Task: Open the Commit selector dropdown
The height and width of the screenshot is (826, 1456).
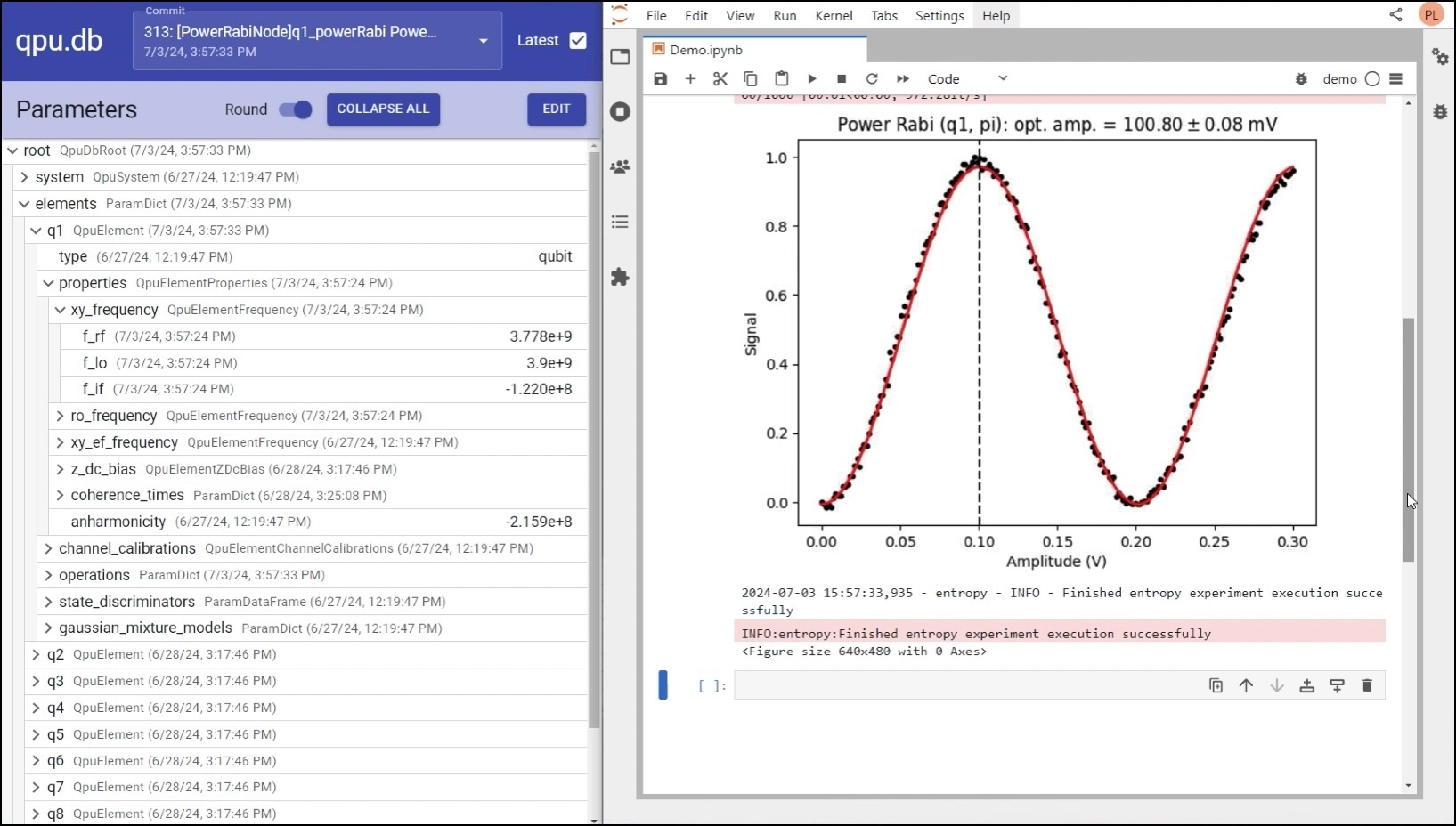Action: point(317,40)
